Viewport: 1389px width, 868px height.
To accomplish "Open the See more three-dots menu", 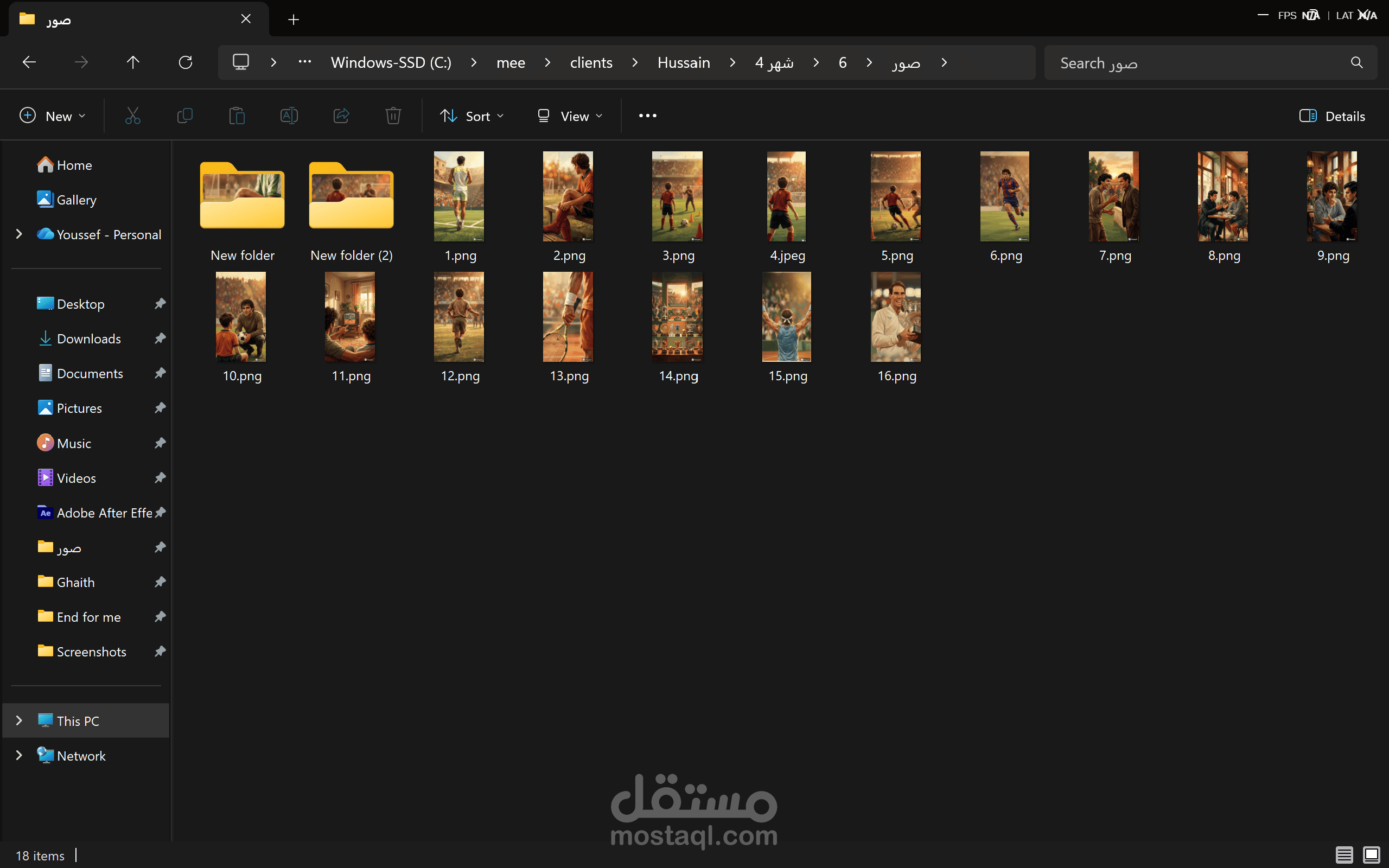I will click(x=647, y=116).
